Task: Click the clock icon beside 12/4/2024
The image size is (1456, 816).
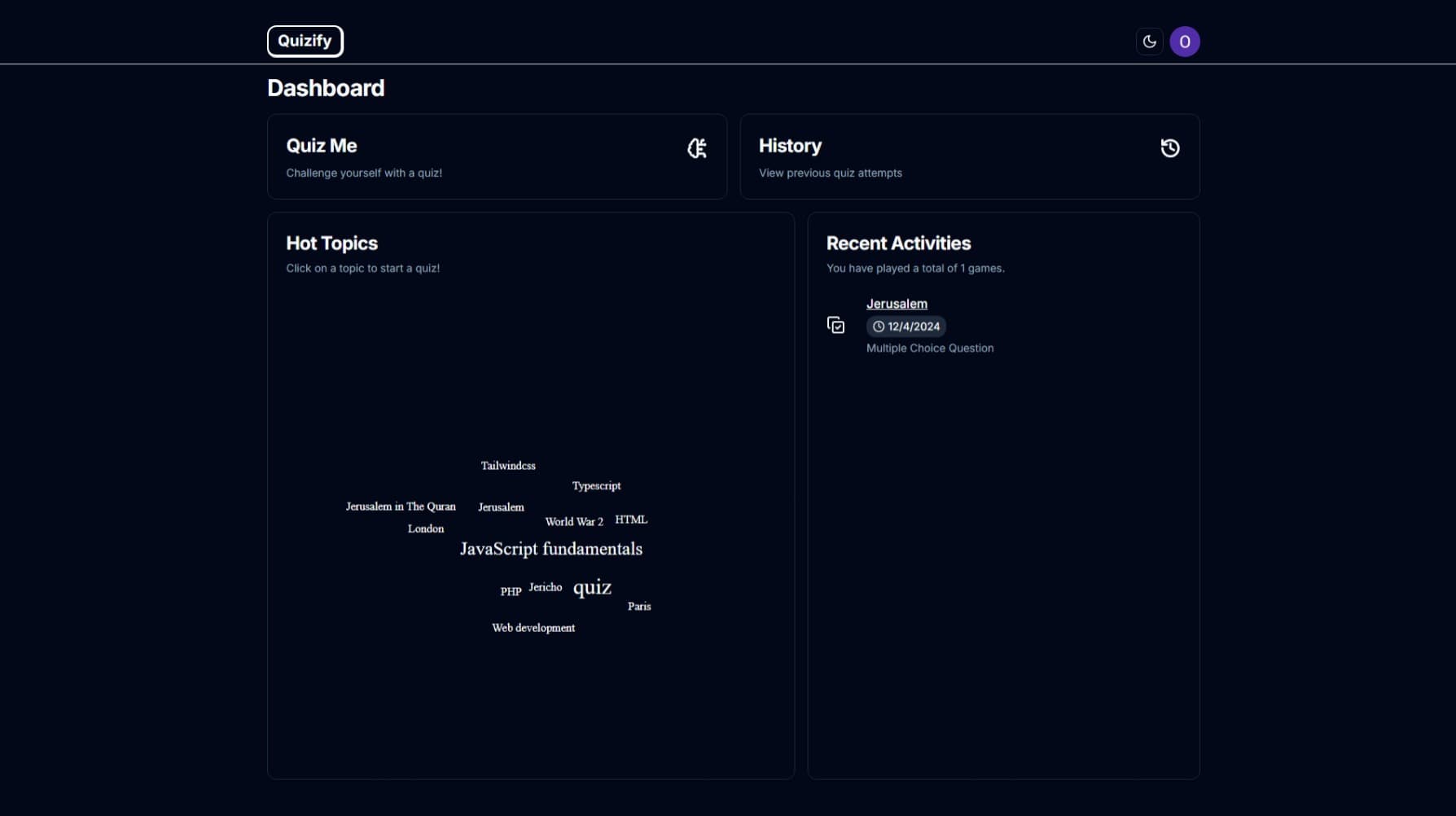Action: click(x=878, y=327)
